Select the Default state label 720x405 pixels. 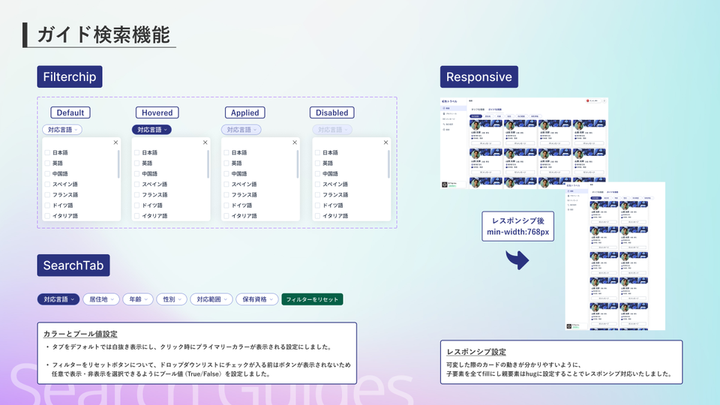pos(70,112)
